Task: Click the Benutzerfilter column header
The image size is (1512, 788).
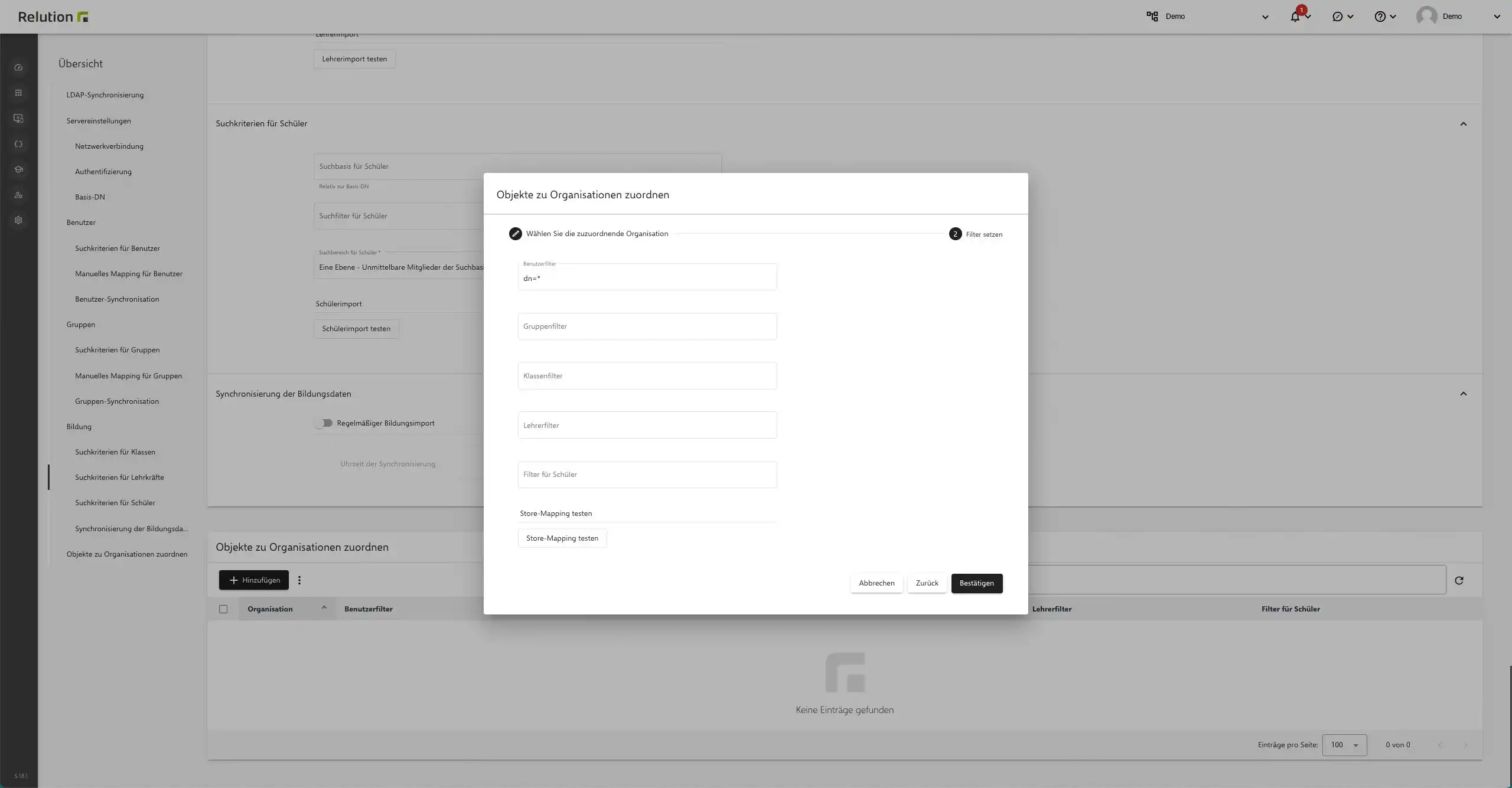Action: pyautogui.click(x=369, y=609)
